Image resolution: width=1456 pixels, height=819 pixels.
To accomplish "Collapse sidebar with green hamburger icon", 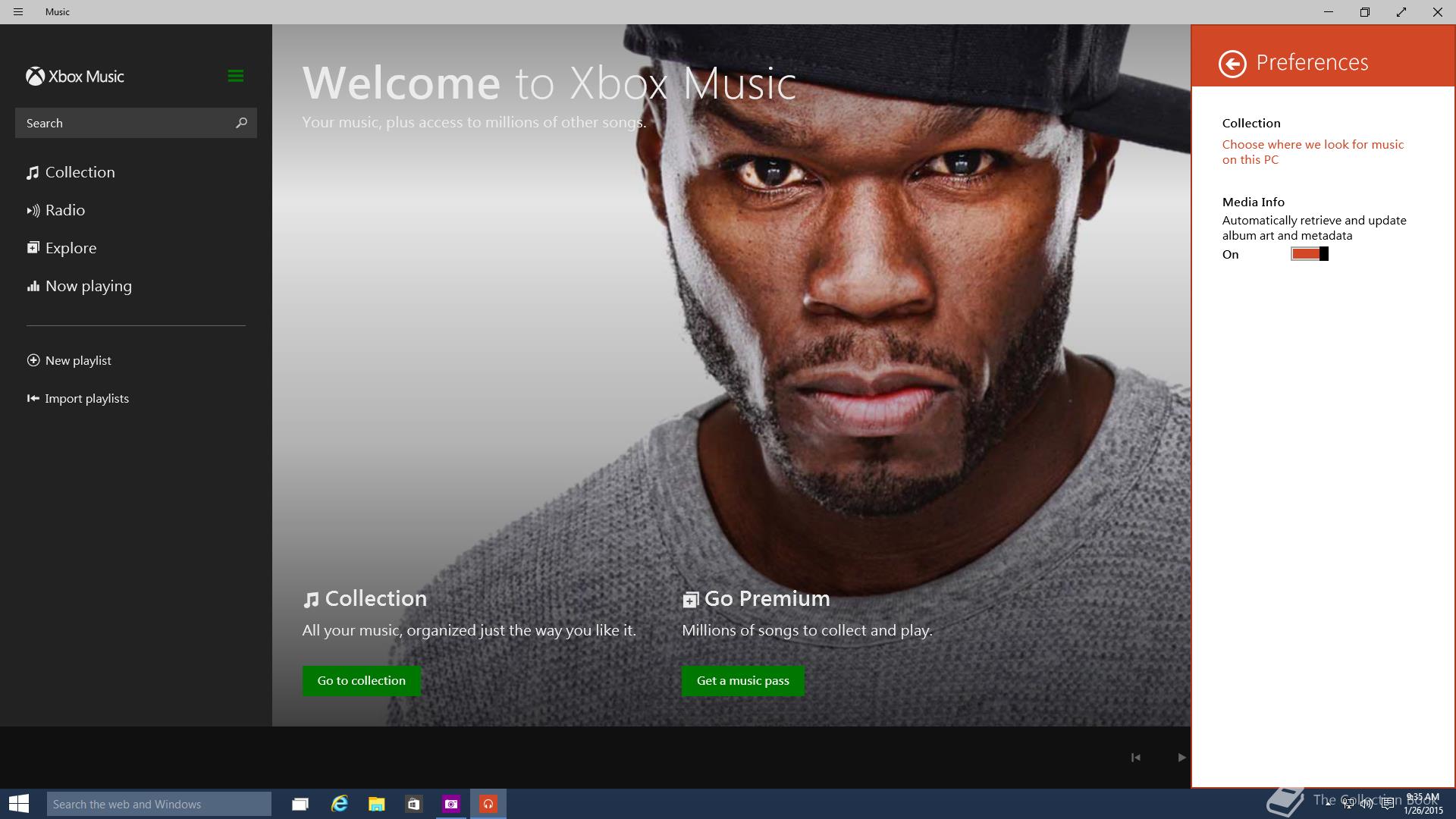I will [235, 76].
